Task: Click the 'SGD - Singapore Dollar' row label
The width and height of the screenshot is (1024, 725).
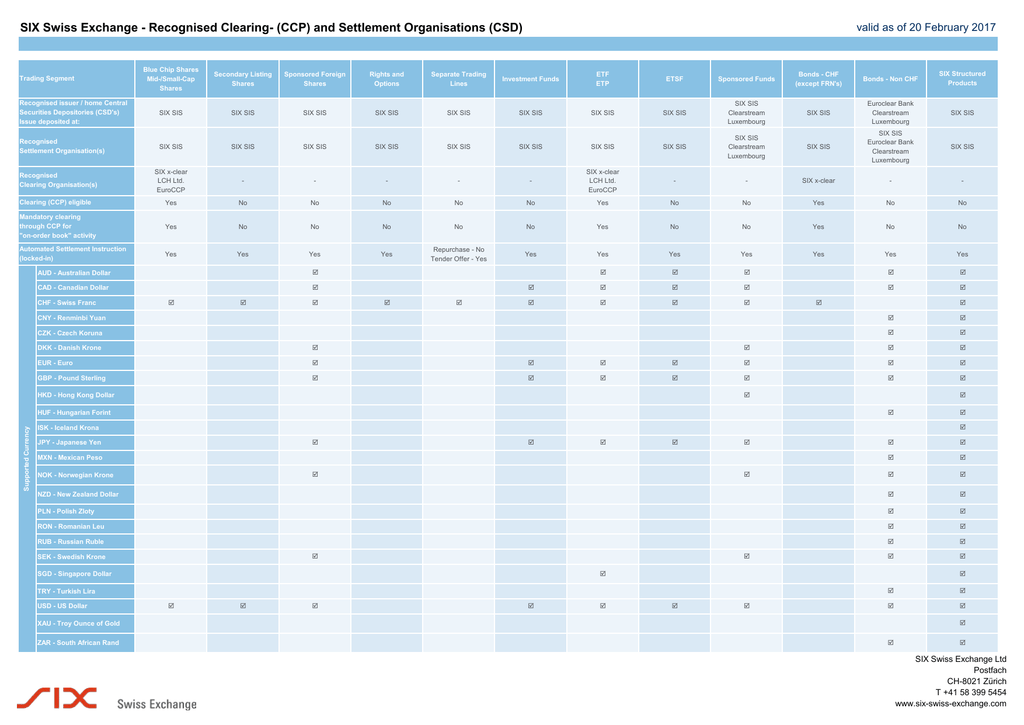Action: (86, 573)
